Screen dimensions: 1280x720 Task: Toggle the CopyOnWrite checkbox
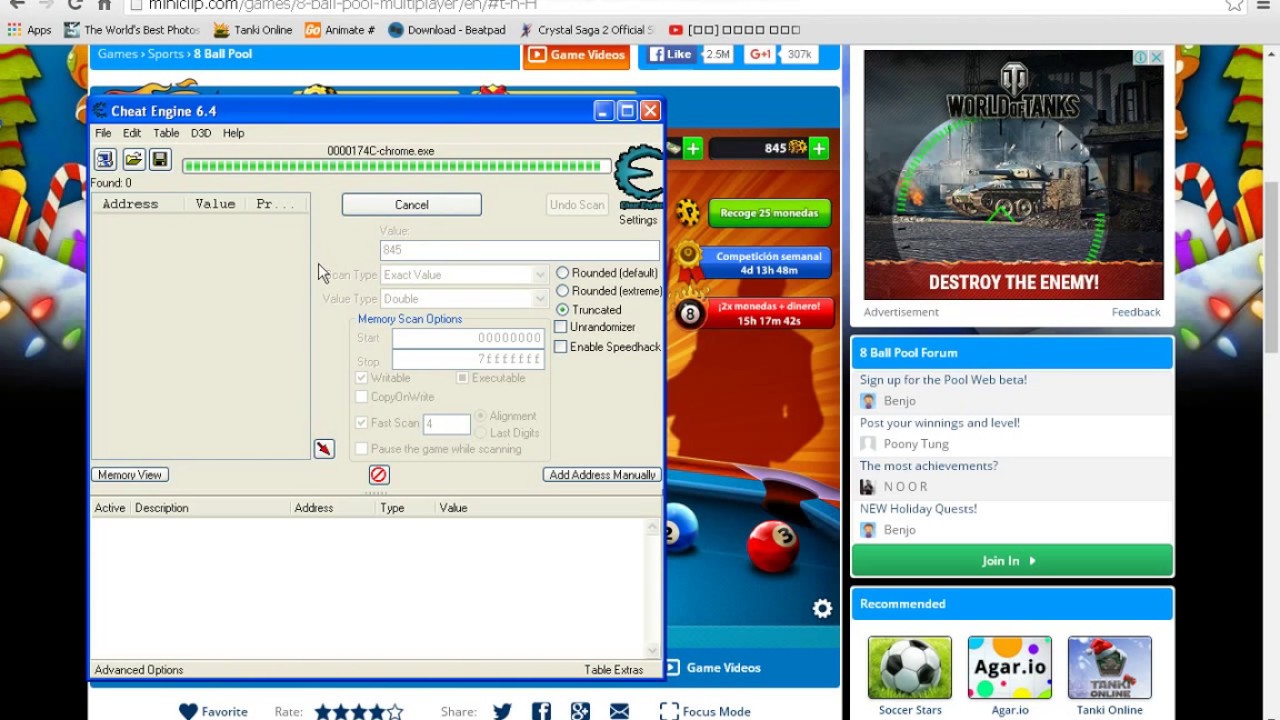coord(362,397)
